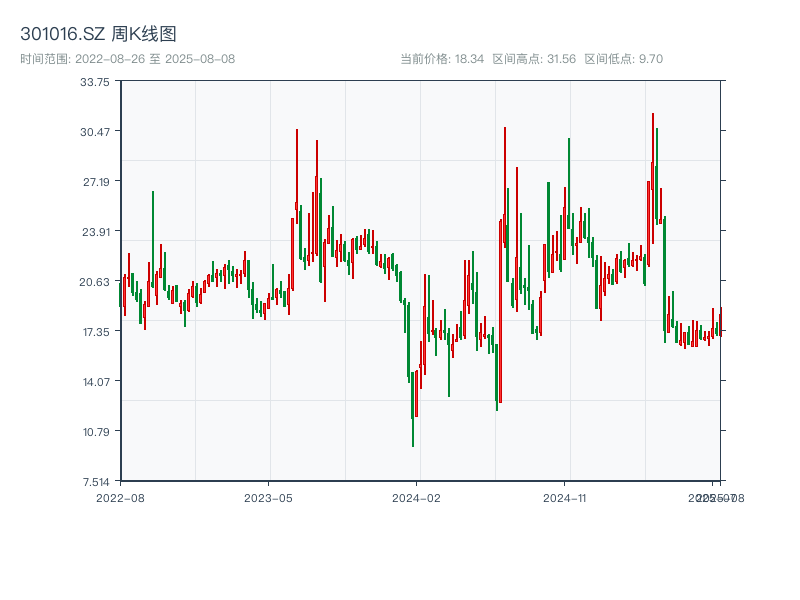Click the y-axis label 30.47

click(x=95, y=132)
